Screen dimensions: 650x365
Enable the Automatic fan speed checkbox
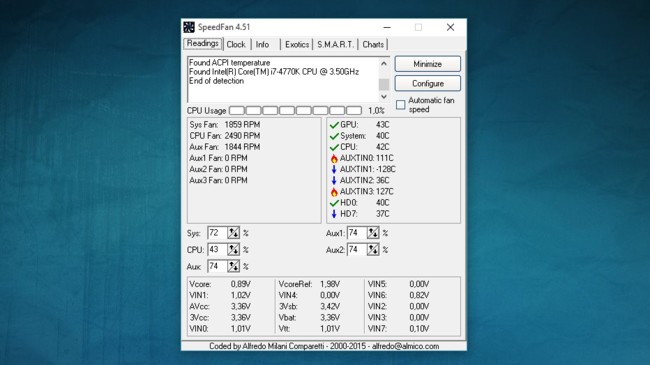400,105
